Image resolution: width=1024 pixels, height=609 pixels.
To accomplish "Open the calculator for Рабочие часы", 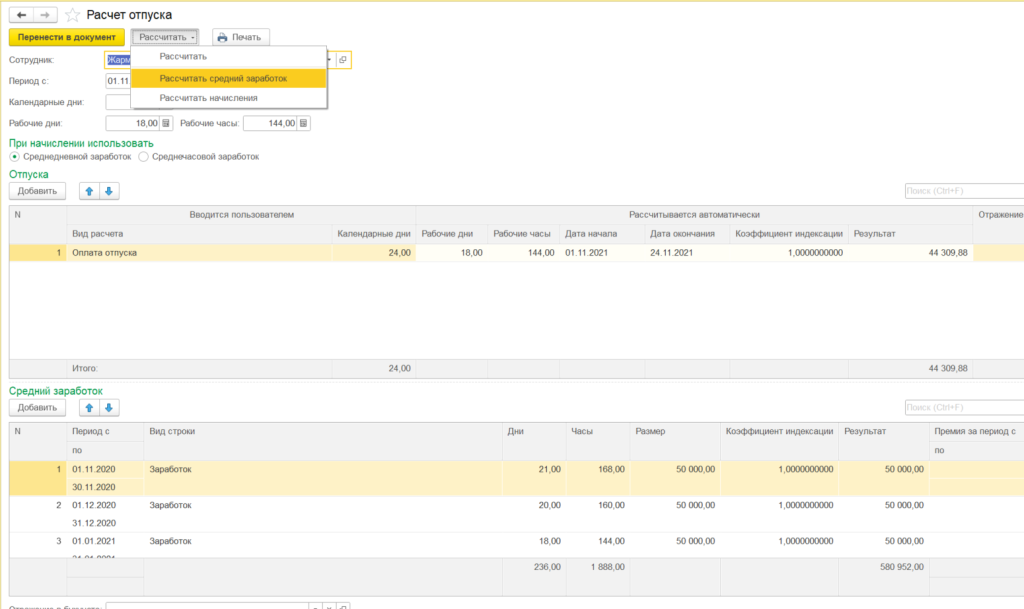I will 304,123.
